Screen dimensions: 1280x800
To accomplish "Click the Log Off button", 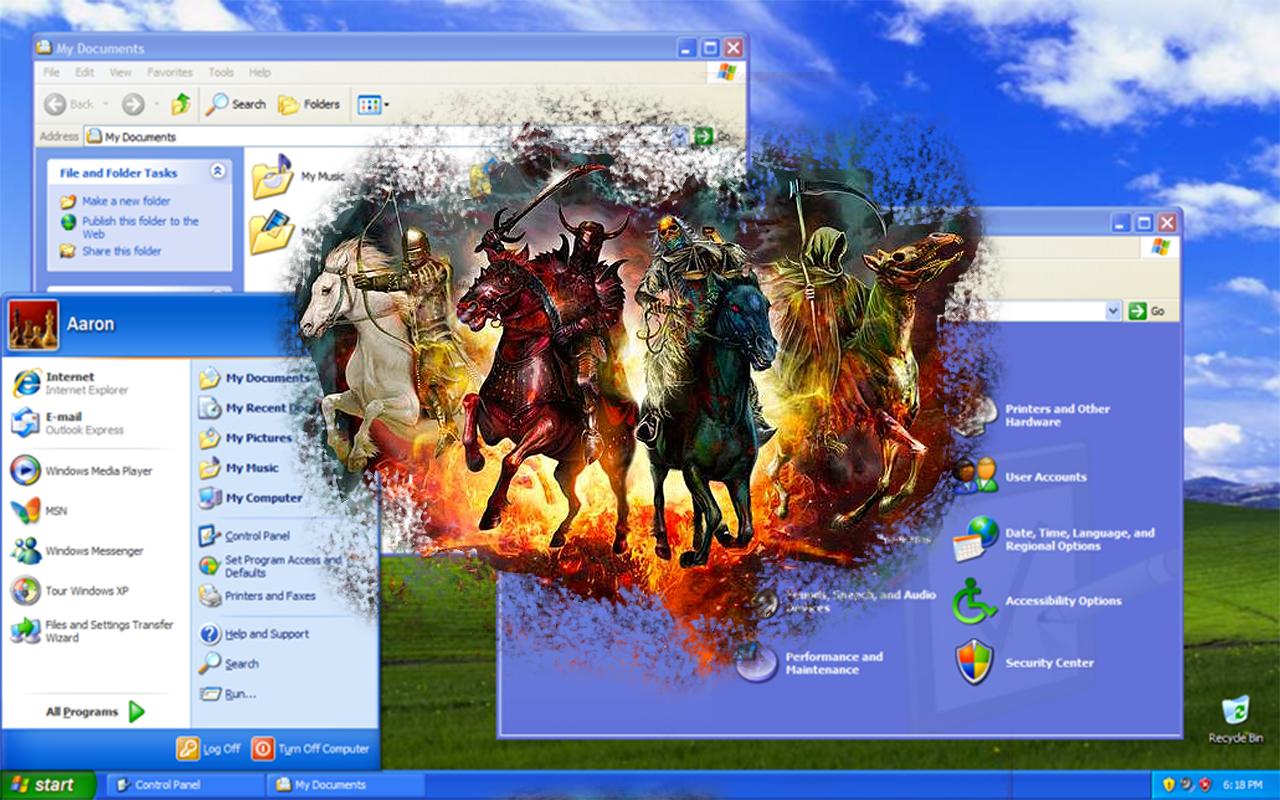I will [x=209, y=748].
